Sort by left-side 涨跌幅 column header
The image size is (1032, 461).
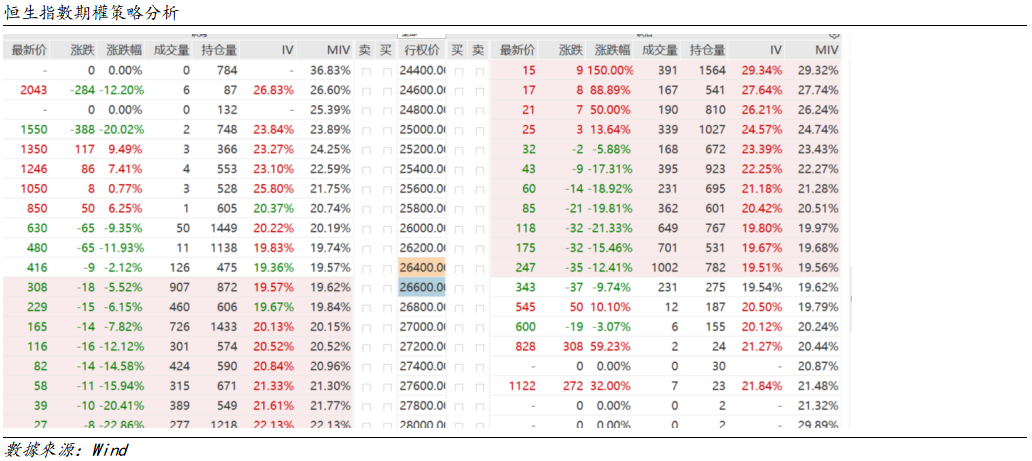pyautogui.click(x=124, y=50)
